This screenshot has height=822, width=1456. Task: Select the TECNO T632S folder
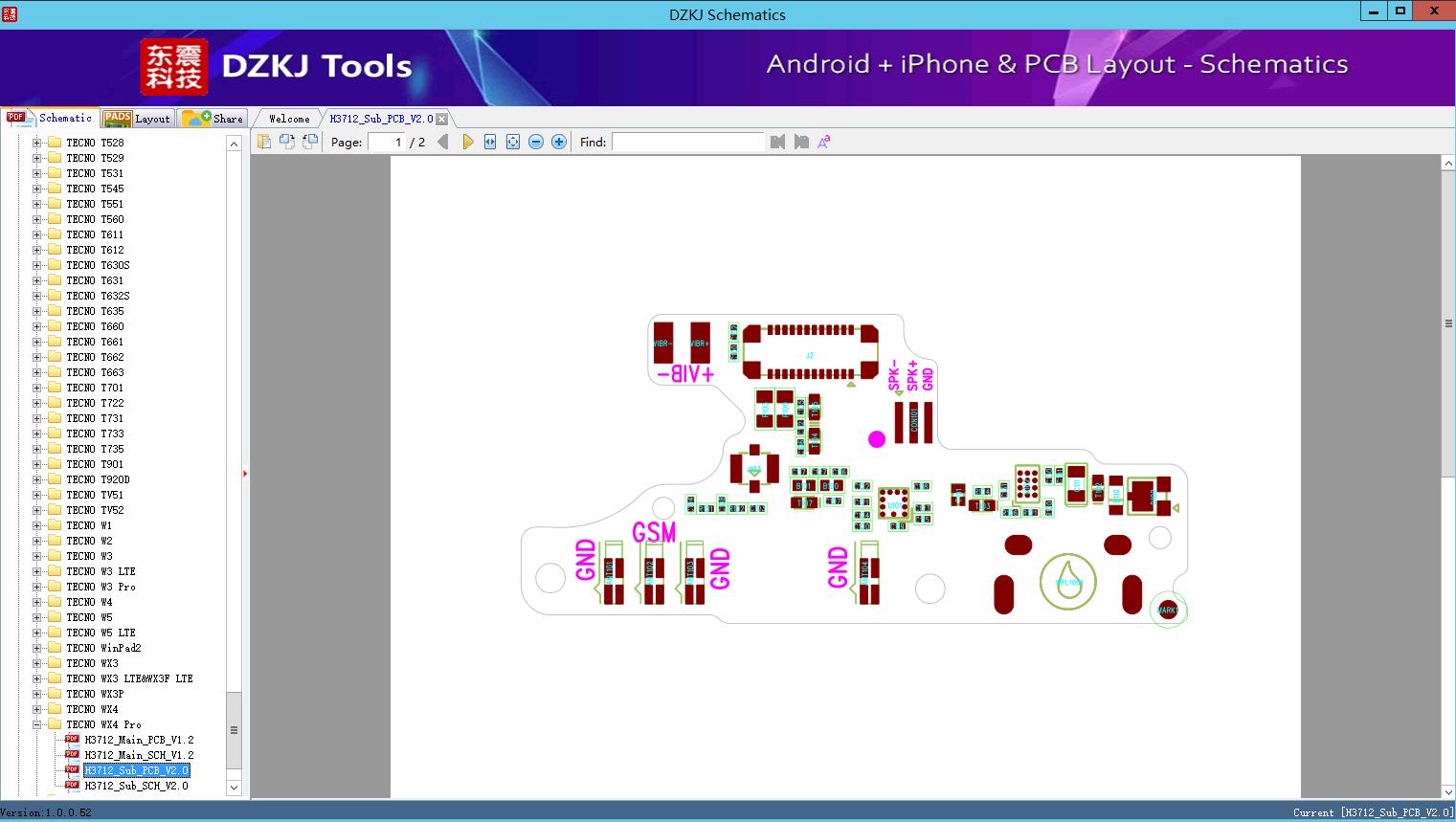pos(98,296)
